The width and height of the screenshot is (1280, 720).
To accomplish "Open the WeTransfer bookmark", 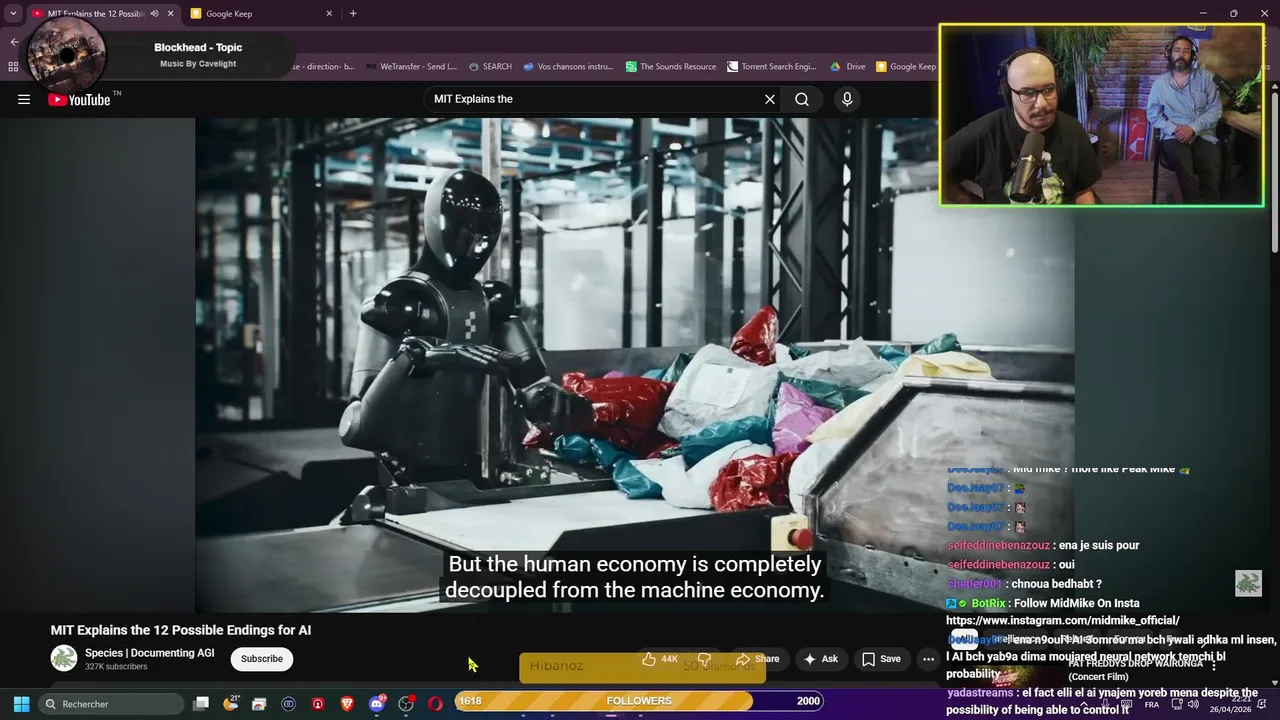I will click(x=411, y=67).
